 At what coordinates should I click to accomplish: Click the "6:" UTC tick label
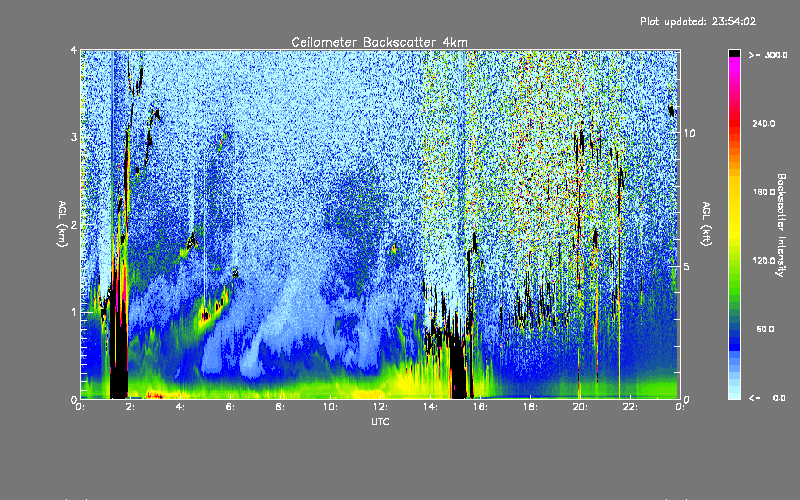click(x=230, y=407)
